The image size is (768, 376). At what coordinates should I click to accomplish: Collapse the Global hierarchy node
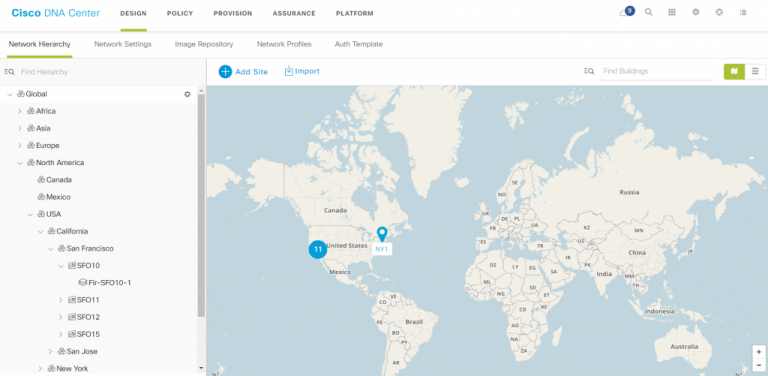pos(9,94)
